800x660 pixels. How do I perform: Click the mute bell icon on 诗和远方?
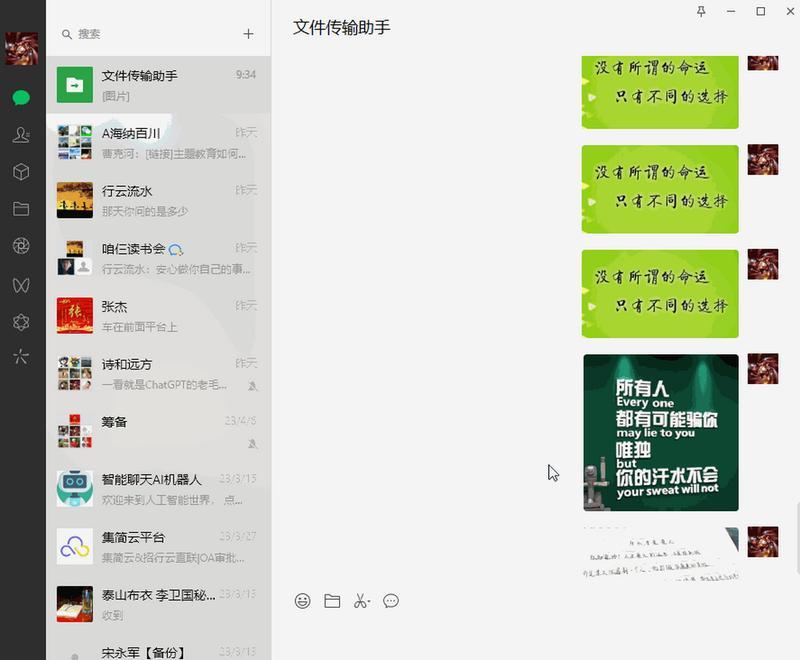(x=252, y=386)
